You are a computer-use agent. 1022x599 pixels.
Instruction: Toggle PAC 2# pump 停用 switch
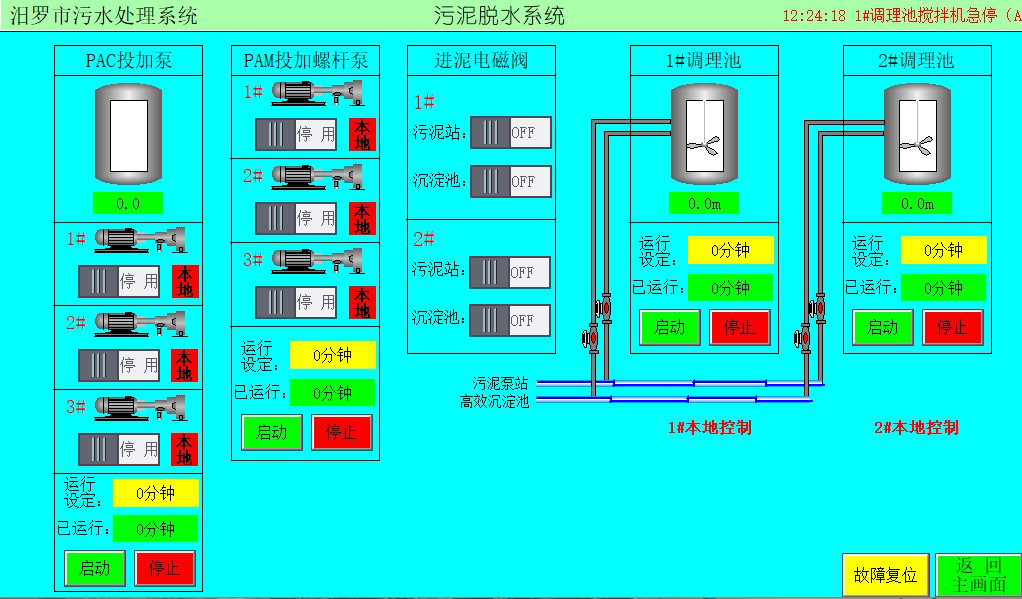click(119, 366)
